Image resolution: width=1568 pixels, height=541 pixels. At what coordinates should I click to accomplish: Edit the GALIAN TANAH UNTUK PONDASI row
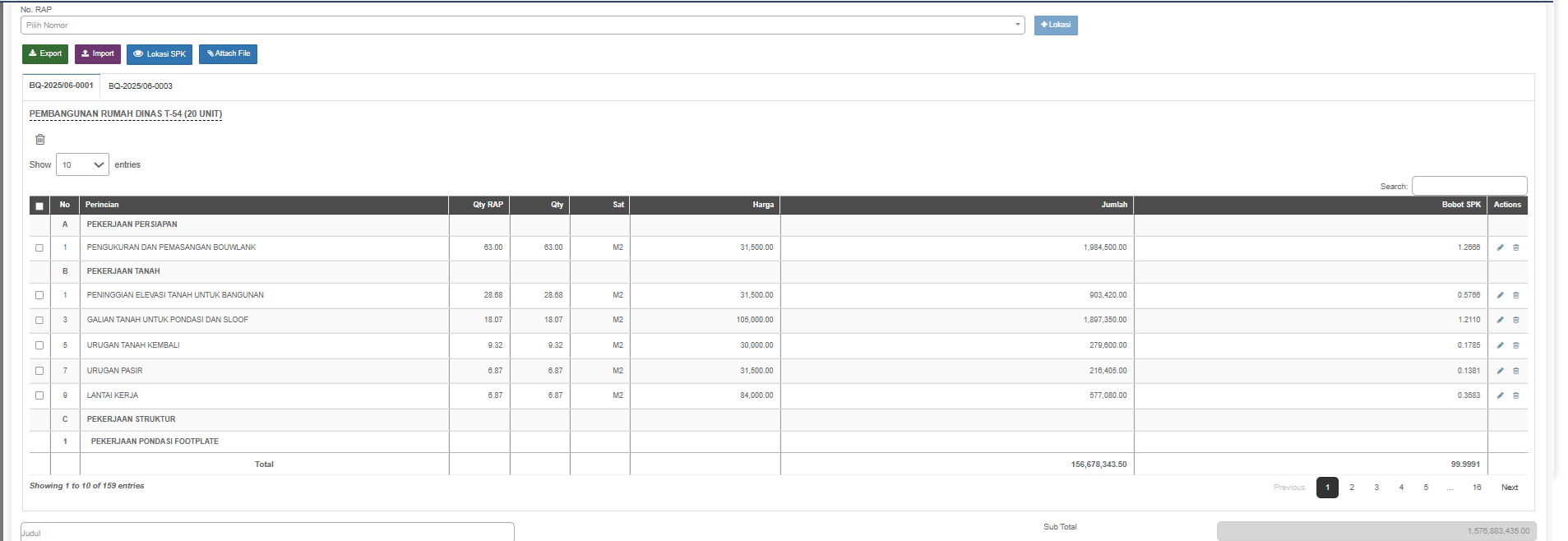(x=1500, y=320)
